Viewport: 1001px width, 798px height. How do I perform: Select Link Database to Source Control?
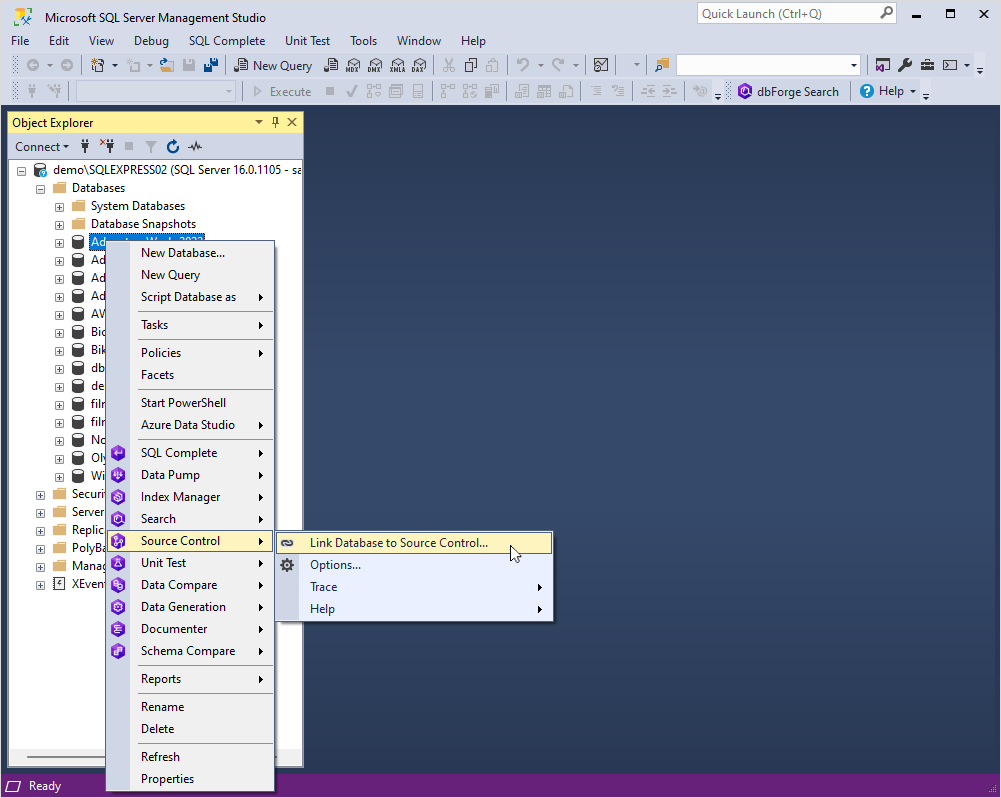[414, 543]
